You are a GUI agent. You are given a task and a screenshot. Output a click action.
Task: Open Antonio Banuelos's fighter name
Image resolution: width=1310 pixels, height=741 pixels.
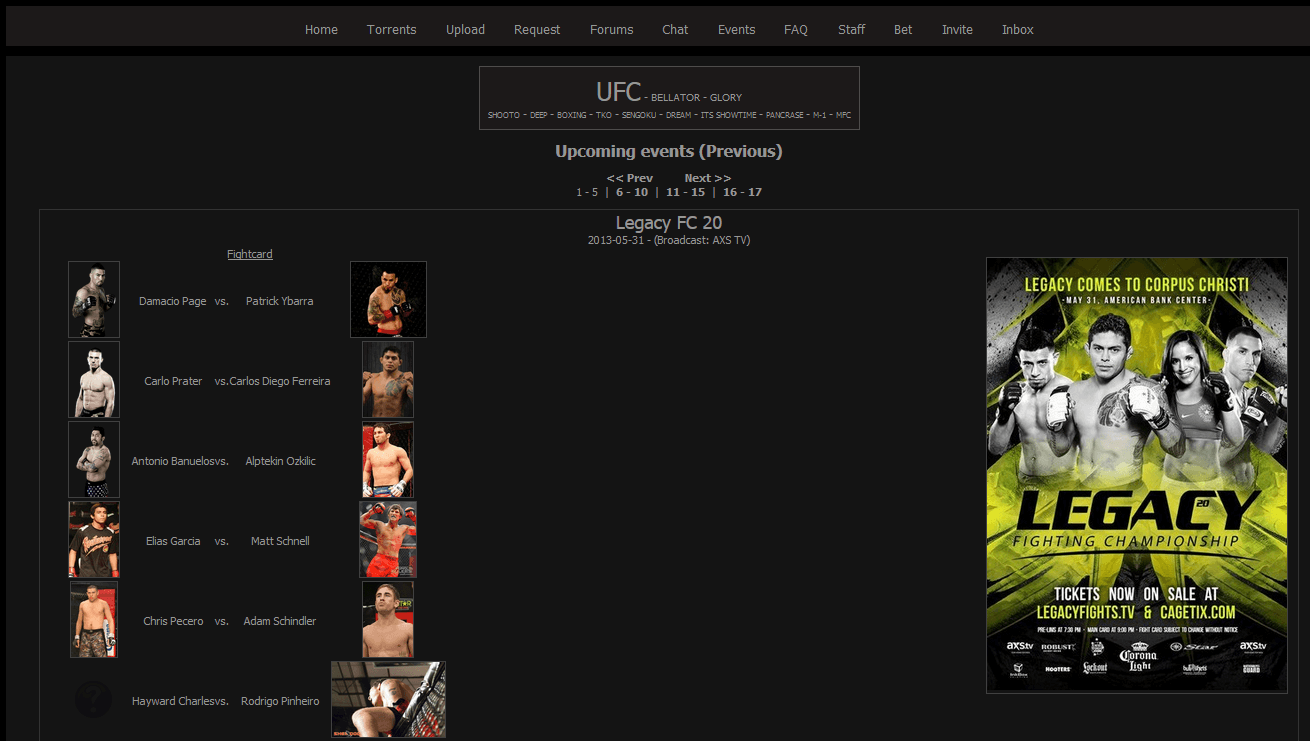point(172,461)
